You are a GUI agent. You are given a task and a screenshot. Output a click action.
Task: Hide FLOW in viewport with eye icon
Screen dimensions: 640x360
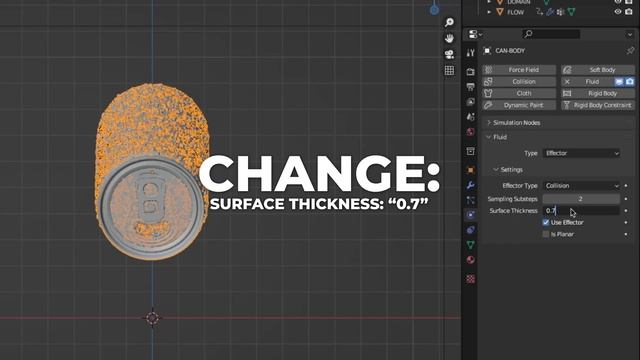(618, 12)
